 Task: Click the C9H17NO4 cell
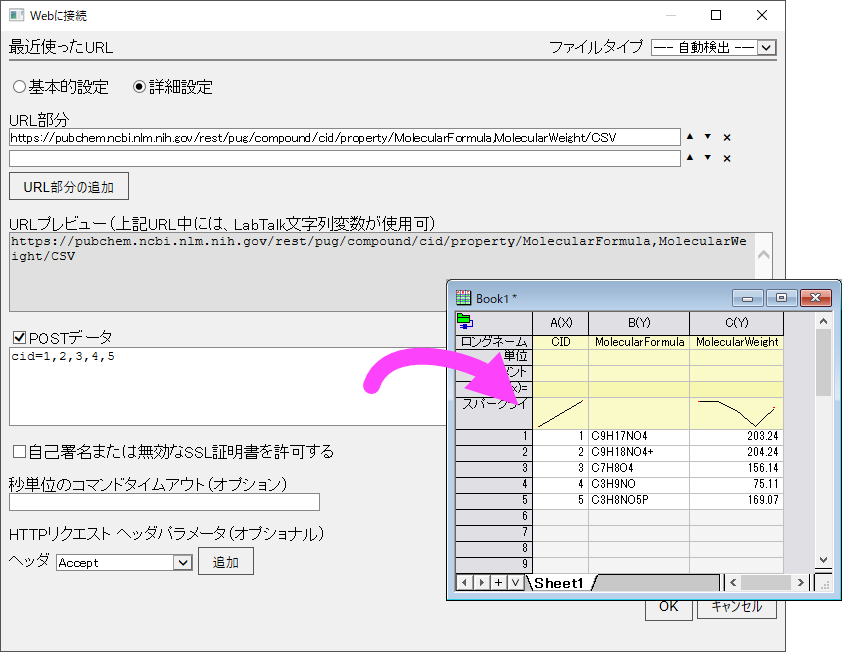click(639, 436)
